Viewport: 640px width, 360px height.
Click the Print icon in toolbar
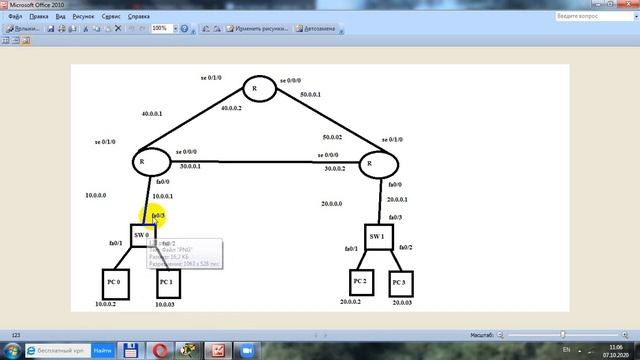pos(62,29)
